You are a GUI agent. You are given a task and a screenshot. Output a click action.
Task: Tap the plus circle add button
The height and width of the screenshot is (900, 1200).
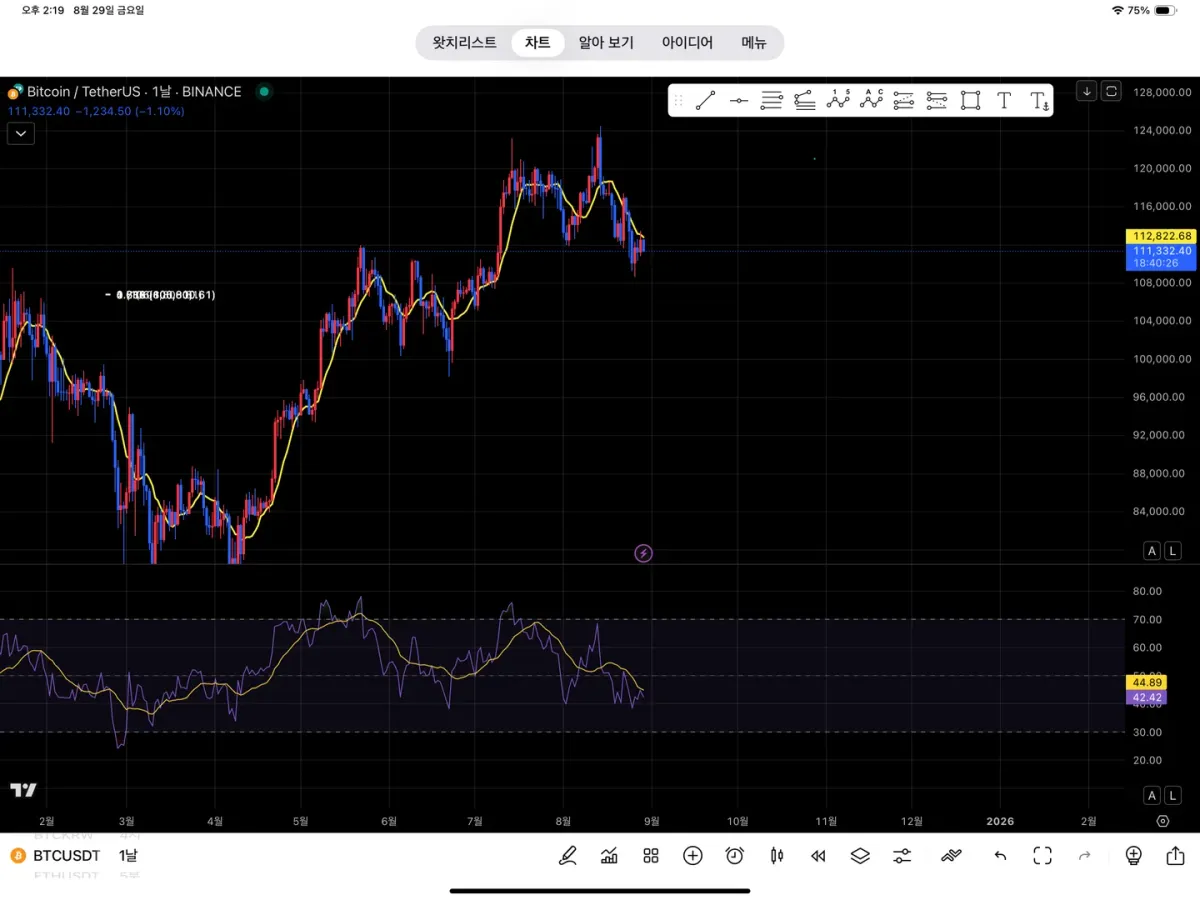click(693, 856)
